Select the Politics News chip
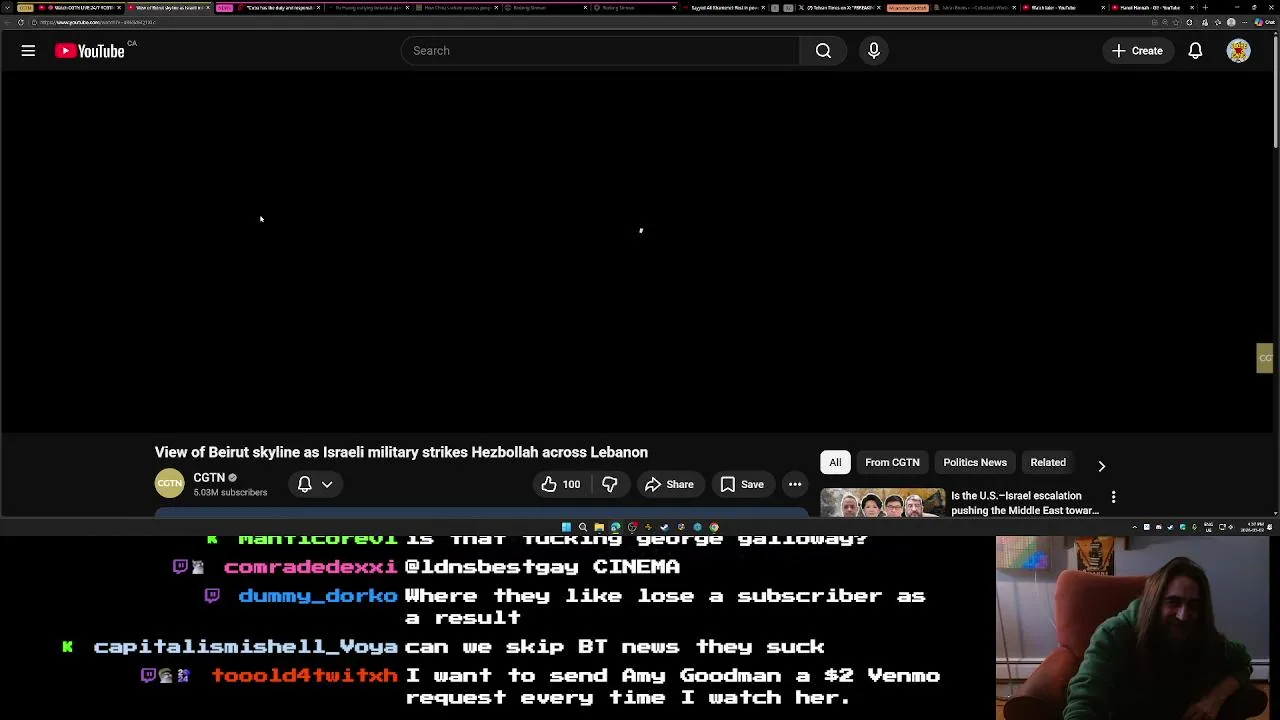 (x=975, y=462)
